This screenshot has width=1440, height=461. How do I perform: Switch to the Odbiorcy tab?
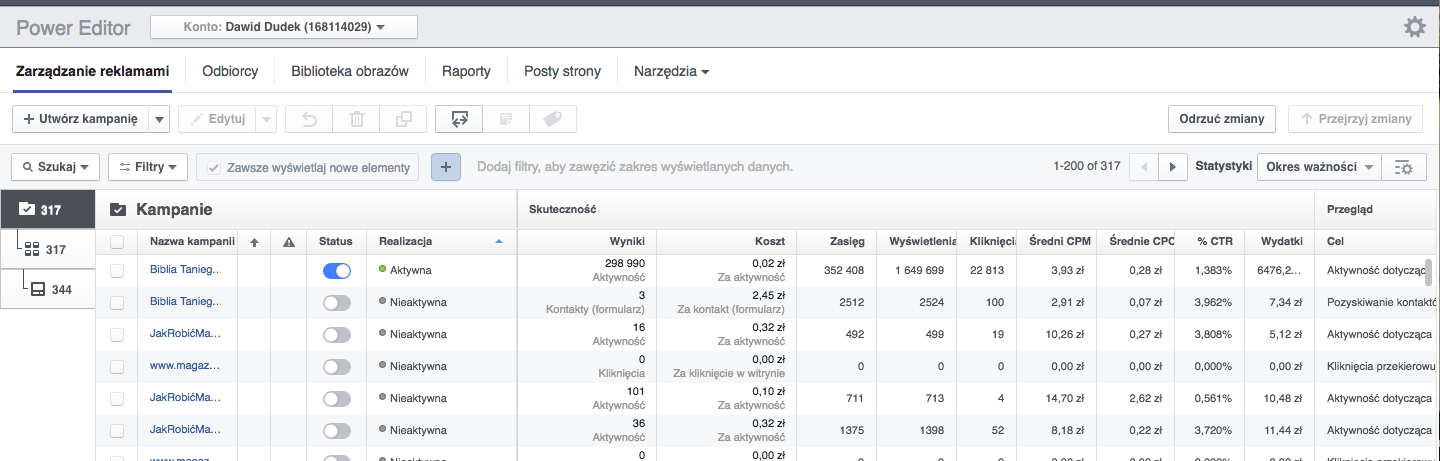click(x=230, y=72)
